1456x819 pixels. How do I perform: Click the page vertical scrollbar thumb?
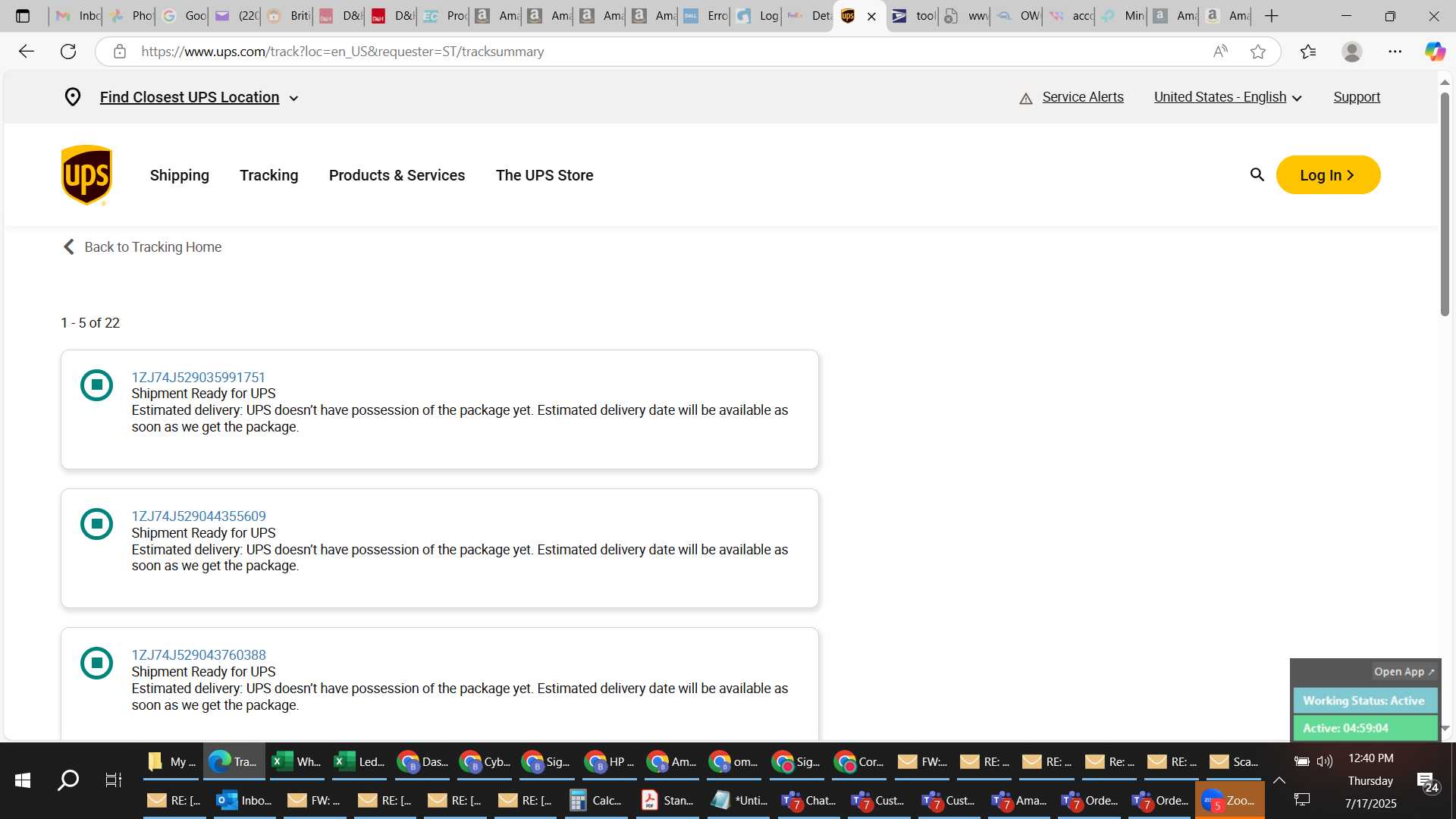pyautogui.click(x=1445, y=203)
